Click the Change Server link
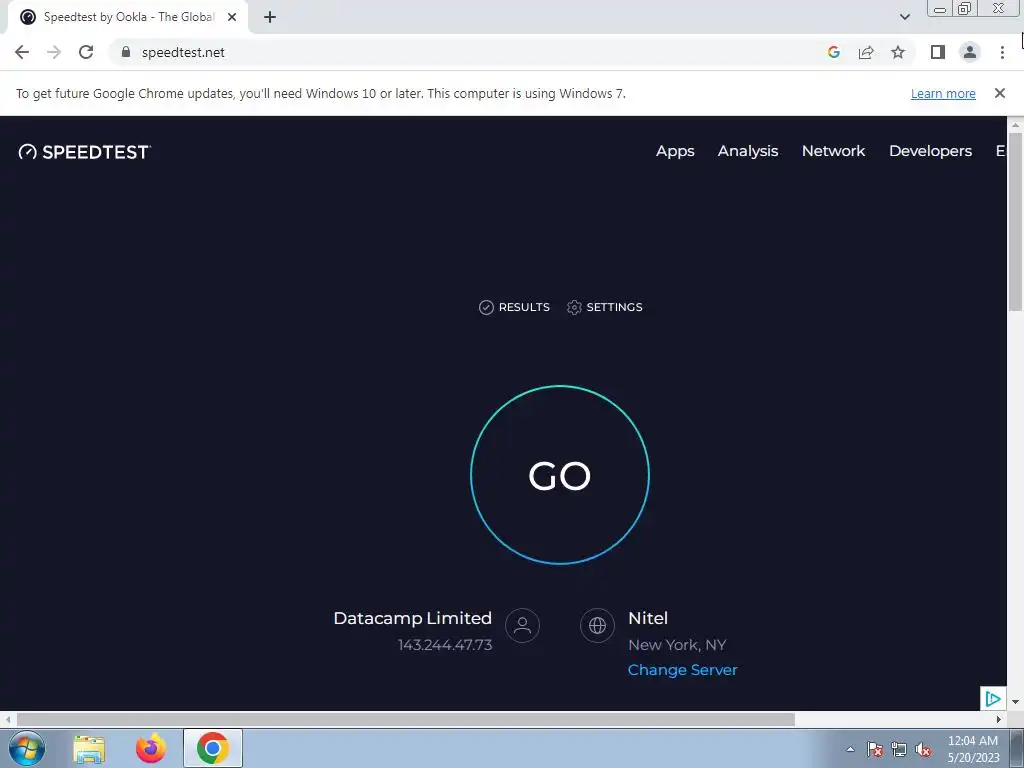 click(682, 670)
